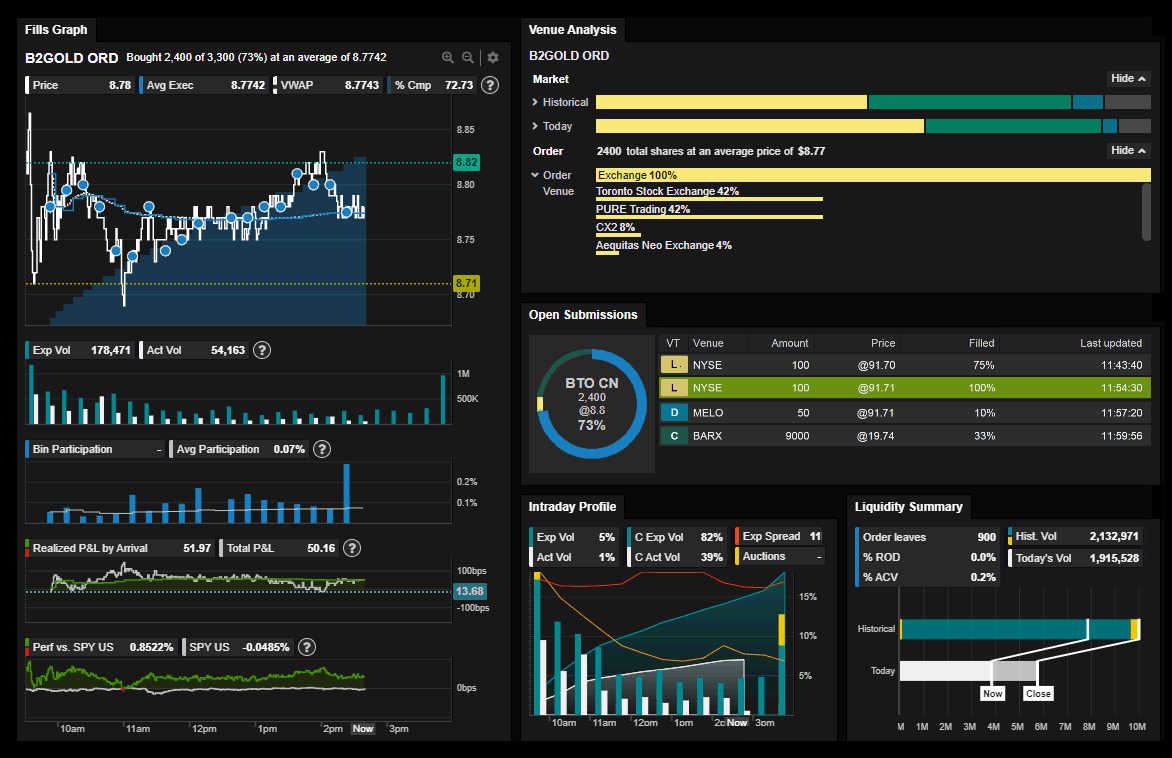Select CX2 8% venue
The width and height of the screenshot is (1172, 758).
(x=615, y=229)
